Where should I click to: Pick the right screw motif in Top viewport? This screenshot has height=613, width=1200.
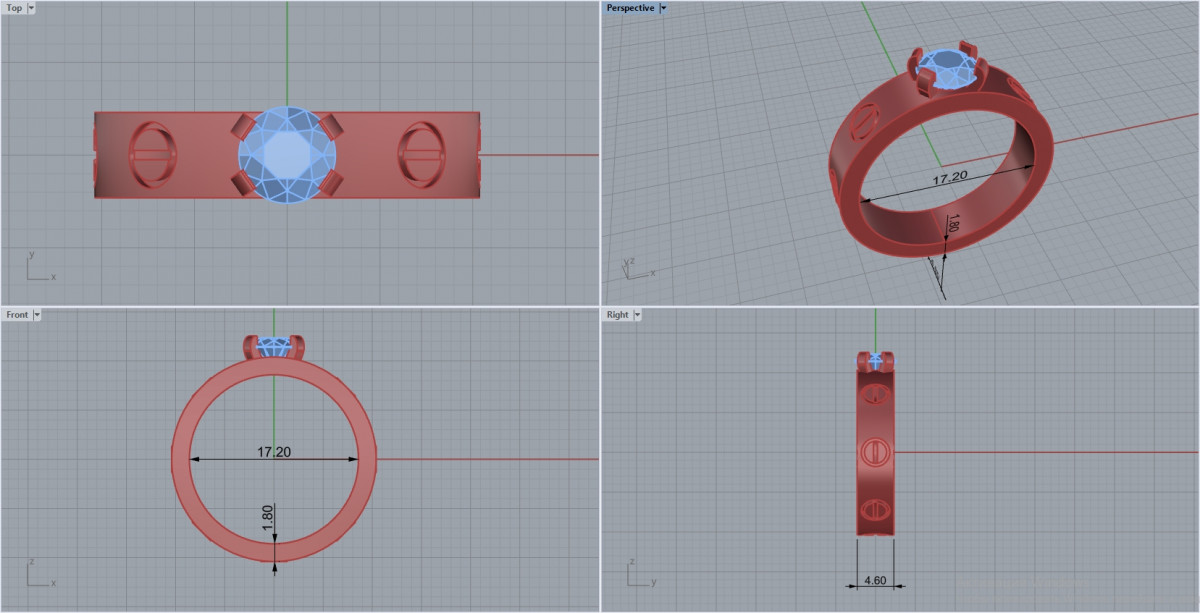(x=422, y=155)
